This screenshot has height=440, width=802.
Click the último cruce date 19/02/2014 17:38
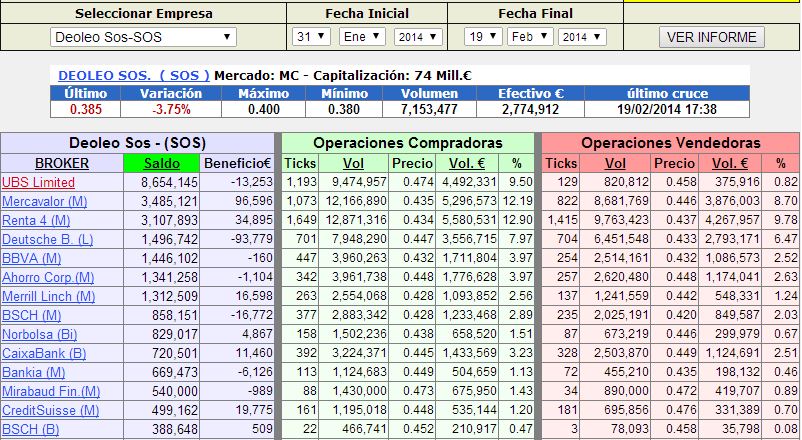(x=666, y=109)
